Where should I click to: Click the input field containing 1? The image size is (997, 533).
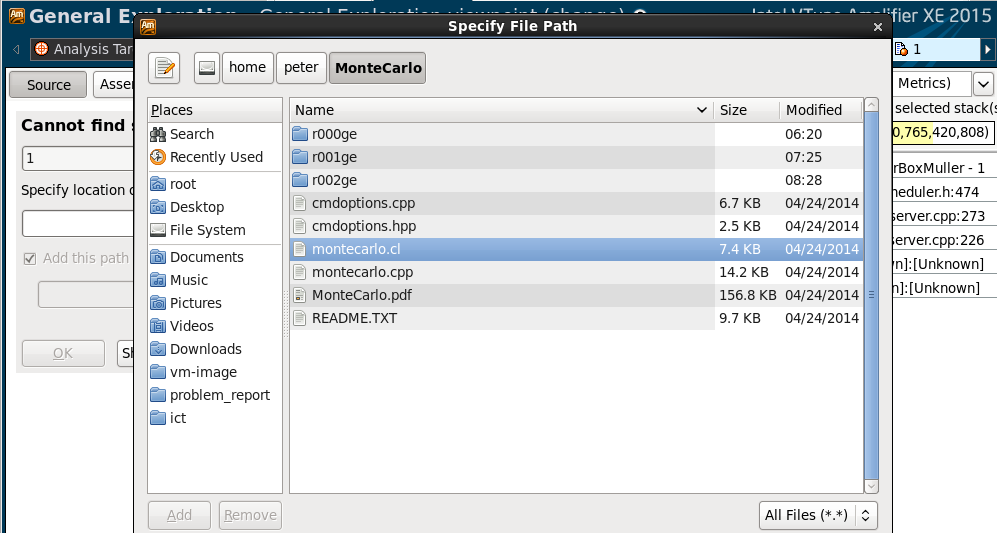78,158
